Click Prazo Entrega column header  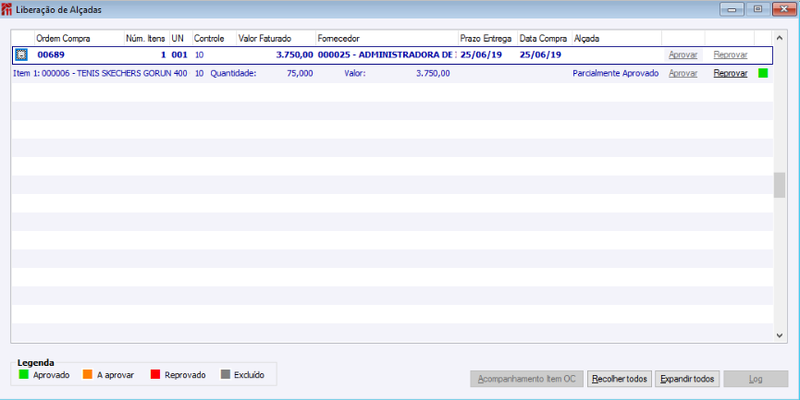click(487, 39)
